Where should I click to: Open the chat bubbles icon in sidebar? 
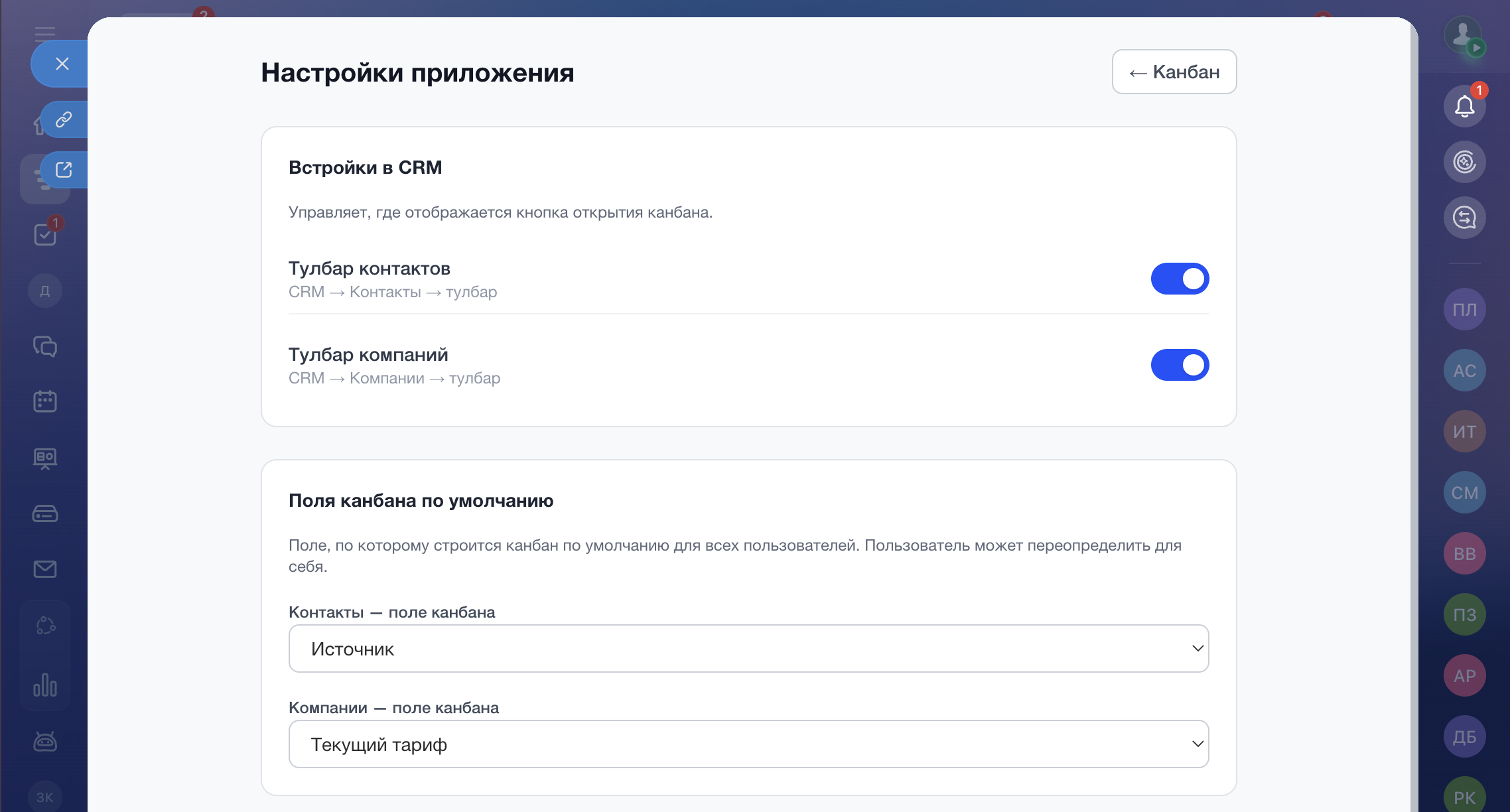[x=45, y=346]
